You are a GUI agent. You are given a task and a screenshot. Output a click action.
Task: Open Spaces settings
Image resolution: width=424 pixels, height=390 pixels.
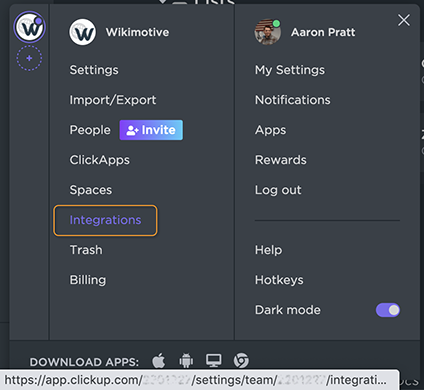[91, 190]
